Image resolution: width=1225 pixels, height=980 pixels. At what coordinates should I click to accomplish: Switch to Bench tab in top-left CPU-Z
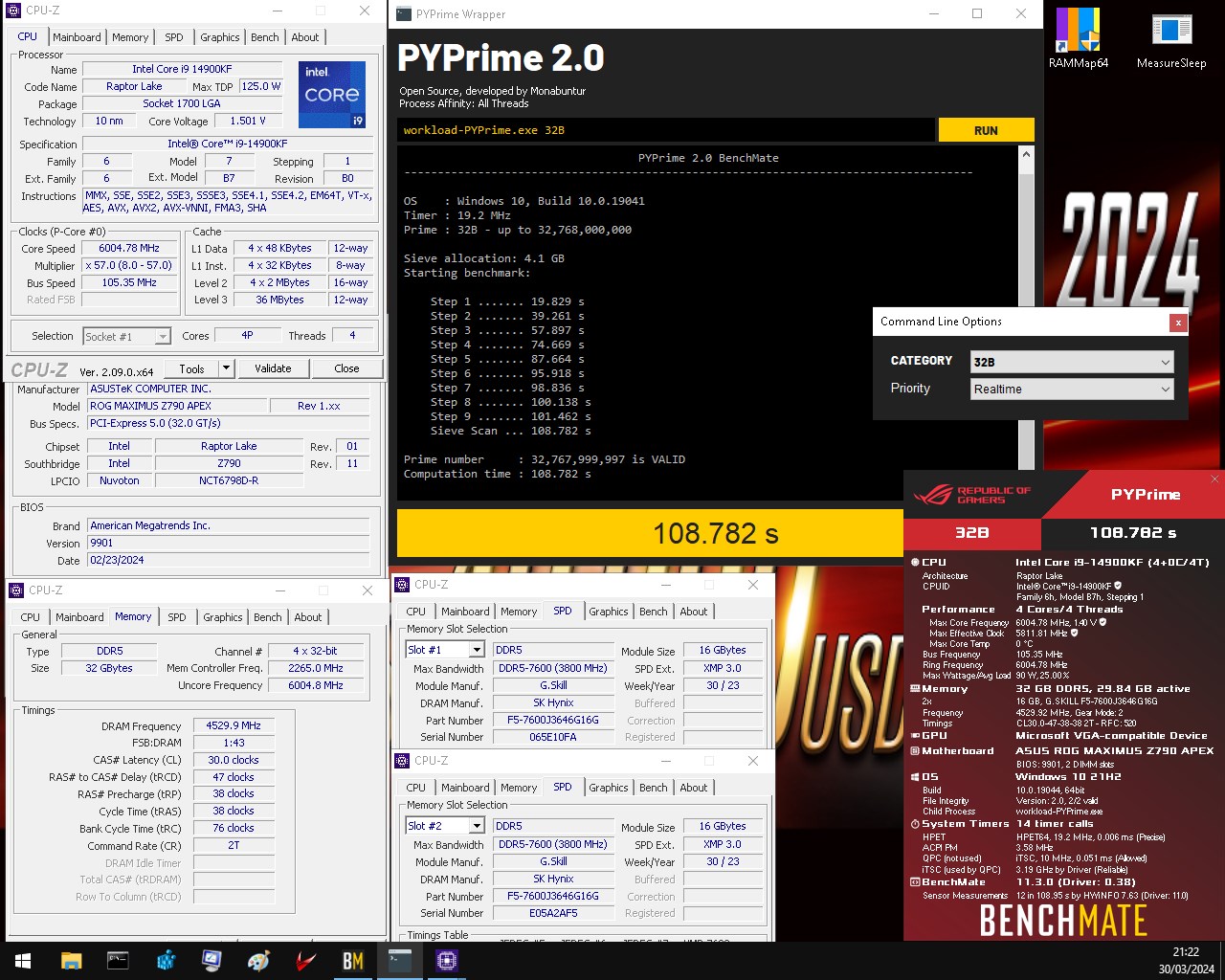coord(265,37)
